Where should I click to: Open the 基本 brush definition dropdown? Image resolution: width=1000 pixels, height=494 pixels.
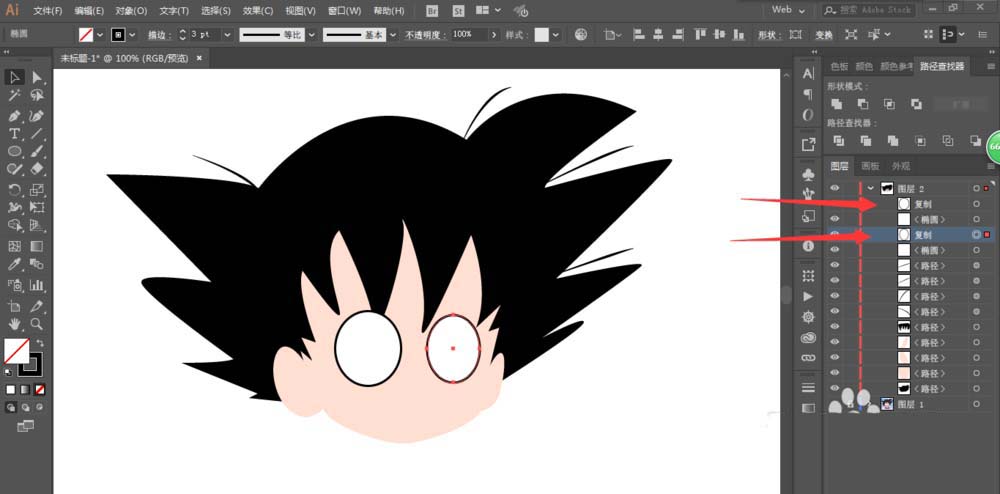pyautogui.click(x=393, y=35)
